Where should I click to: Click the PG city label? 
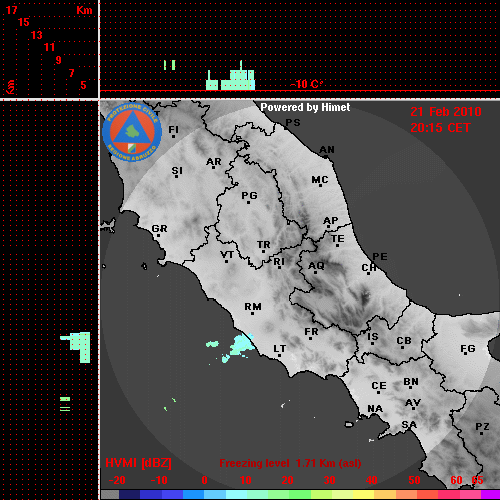[x=249, y=195]
